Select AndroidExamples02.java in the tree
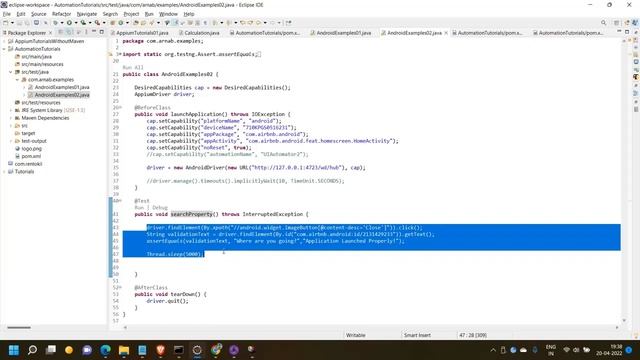640x360 pixels. (62, 95)
